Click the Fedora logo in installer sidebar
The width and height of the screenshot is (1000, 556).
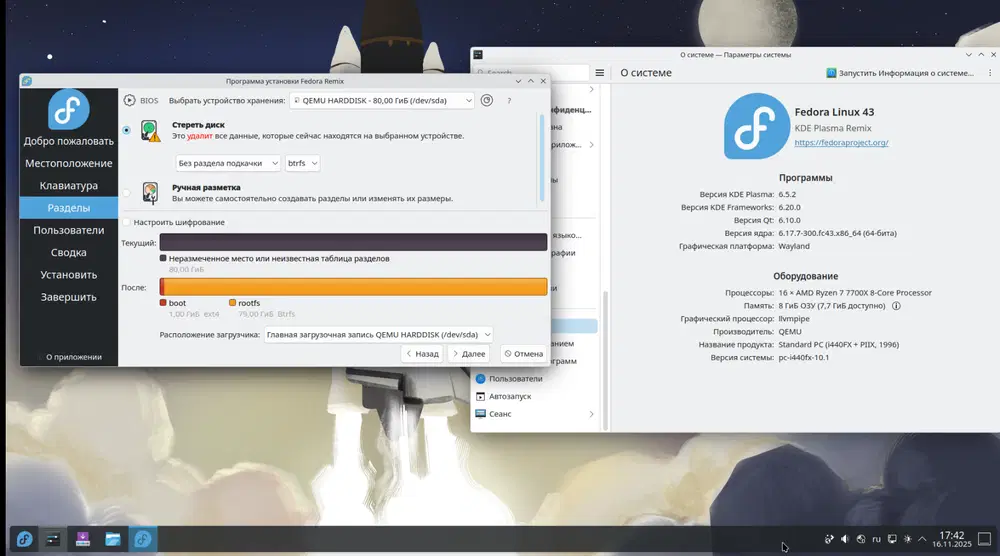68,110
